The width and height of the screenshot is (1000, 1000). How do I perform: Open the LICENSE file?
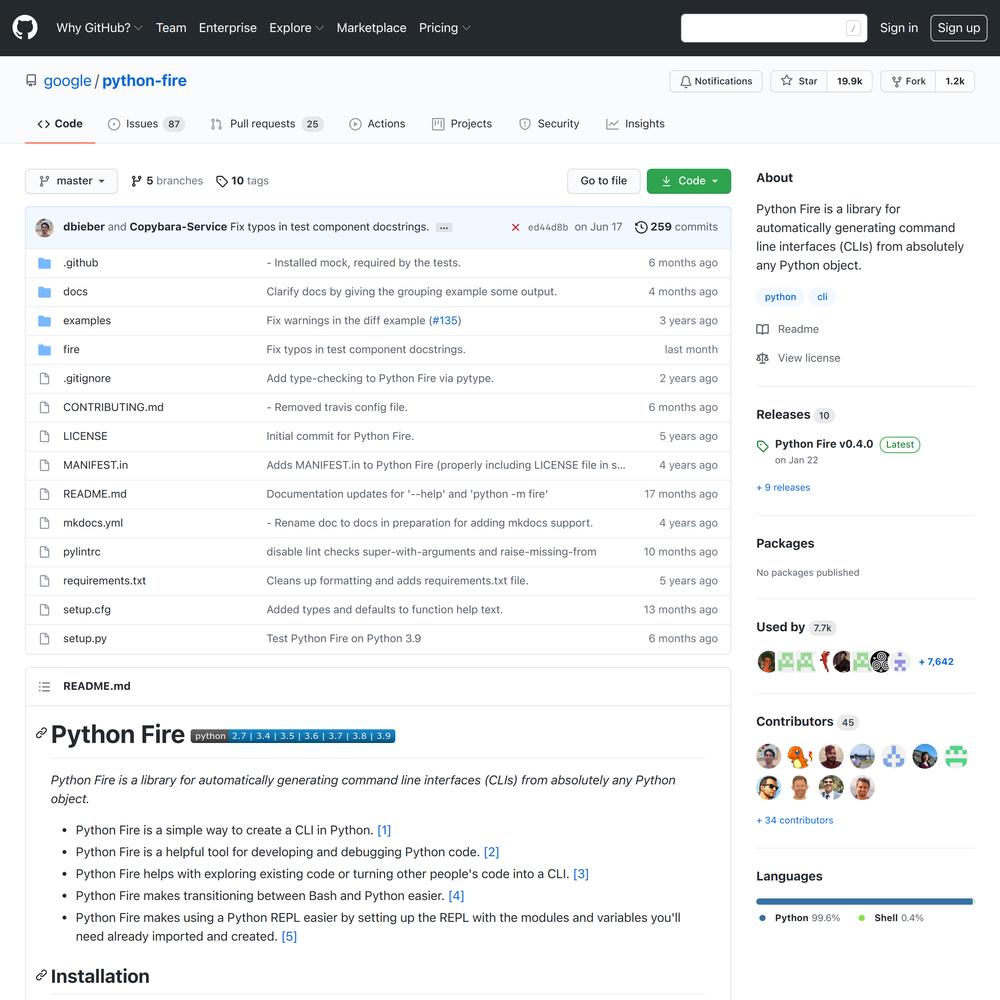tap(85, 436)
